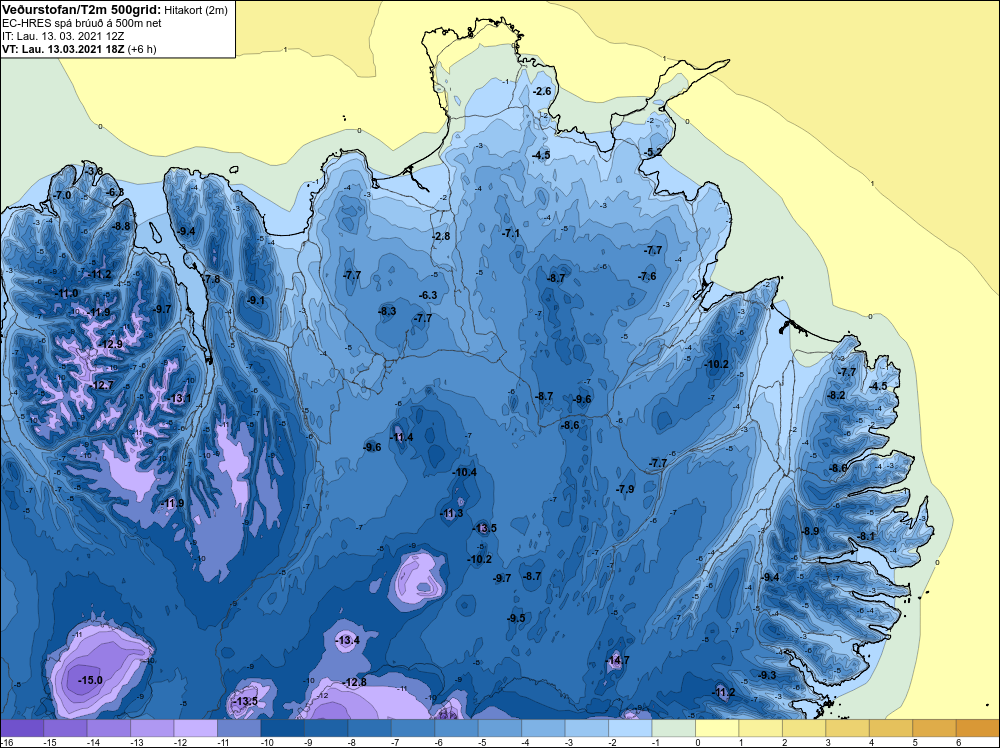This screenshot has width=1000, height=748.
Task: Select yellow legend swatch between 0 and 1
Action: tap(717, 728)
